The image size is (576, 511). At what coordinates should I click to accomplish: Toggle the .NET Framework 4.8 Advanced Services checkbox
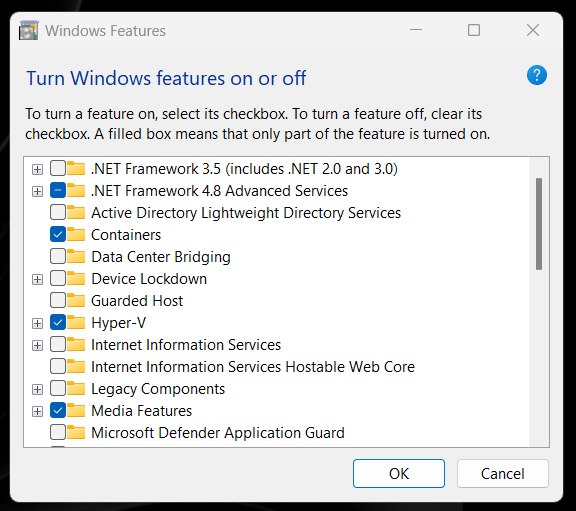[x=58, y=190]
